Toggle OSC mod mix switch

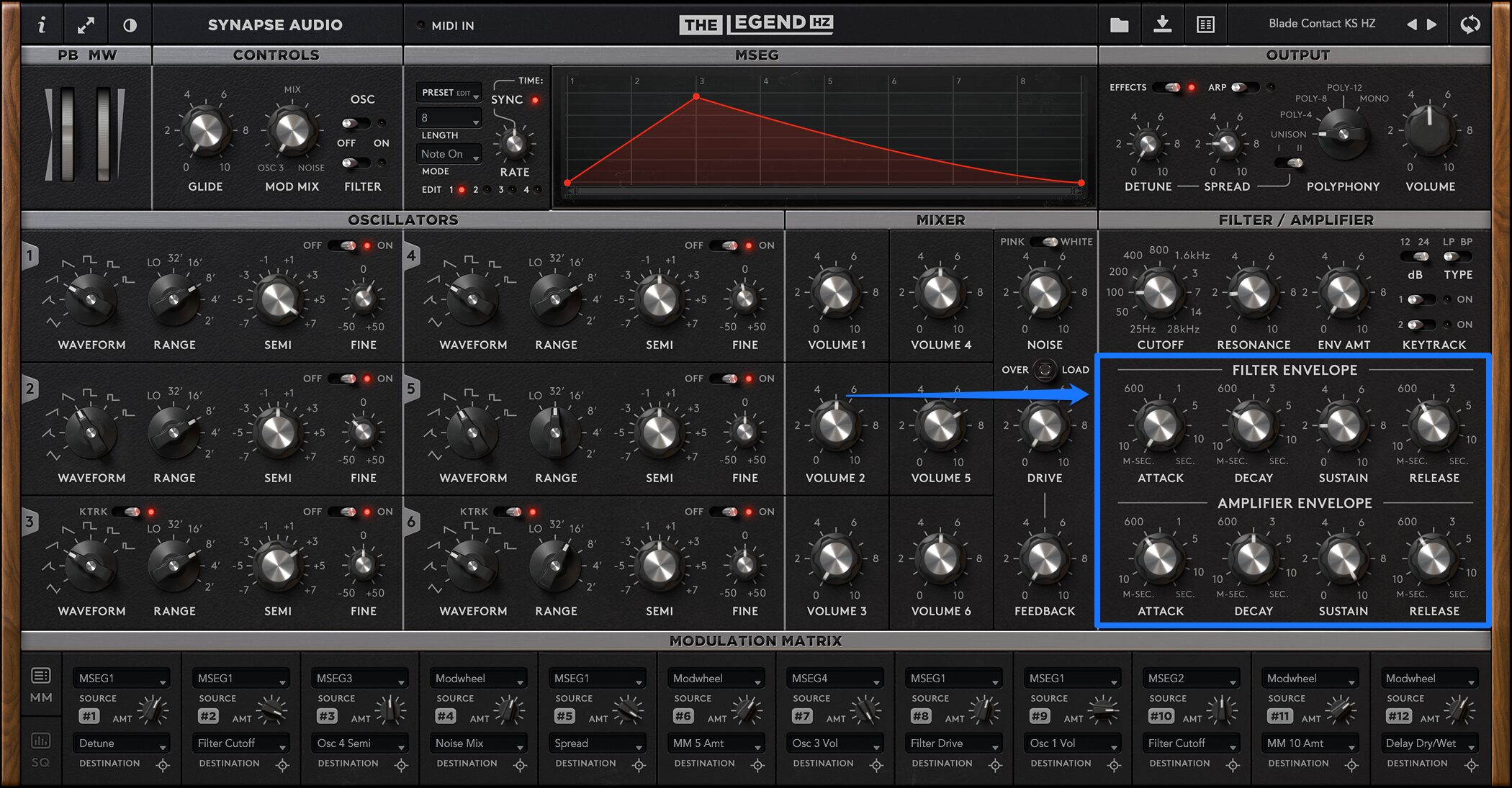coord(356,123)
